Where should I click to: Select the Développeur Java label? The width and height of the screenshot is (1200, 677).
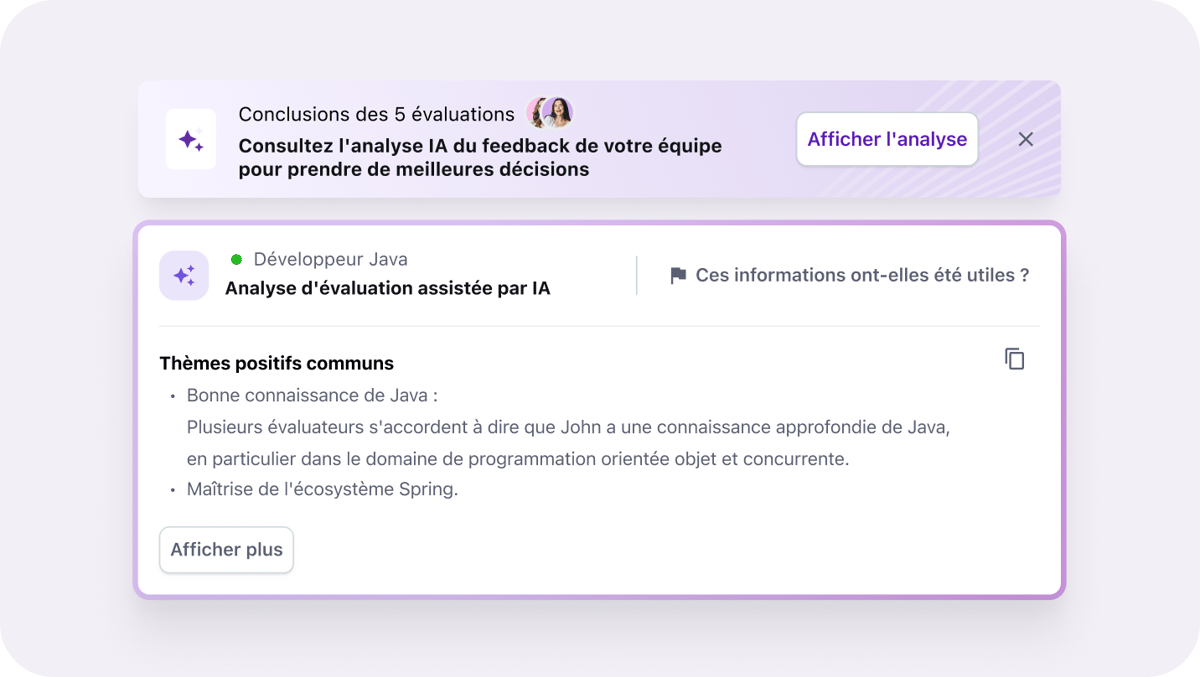pyautogui.click(x=330, y=259)
